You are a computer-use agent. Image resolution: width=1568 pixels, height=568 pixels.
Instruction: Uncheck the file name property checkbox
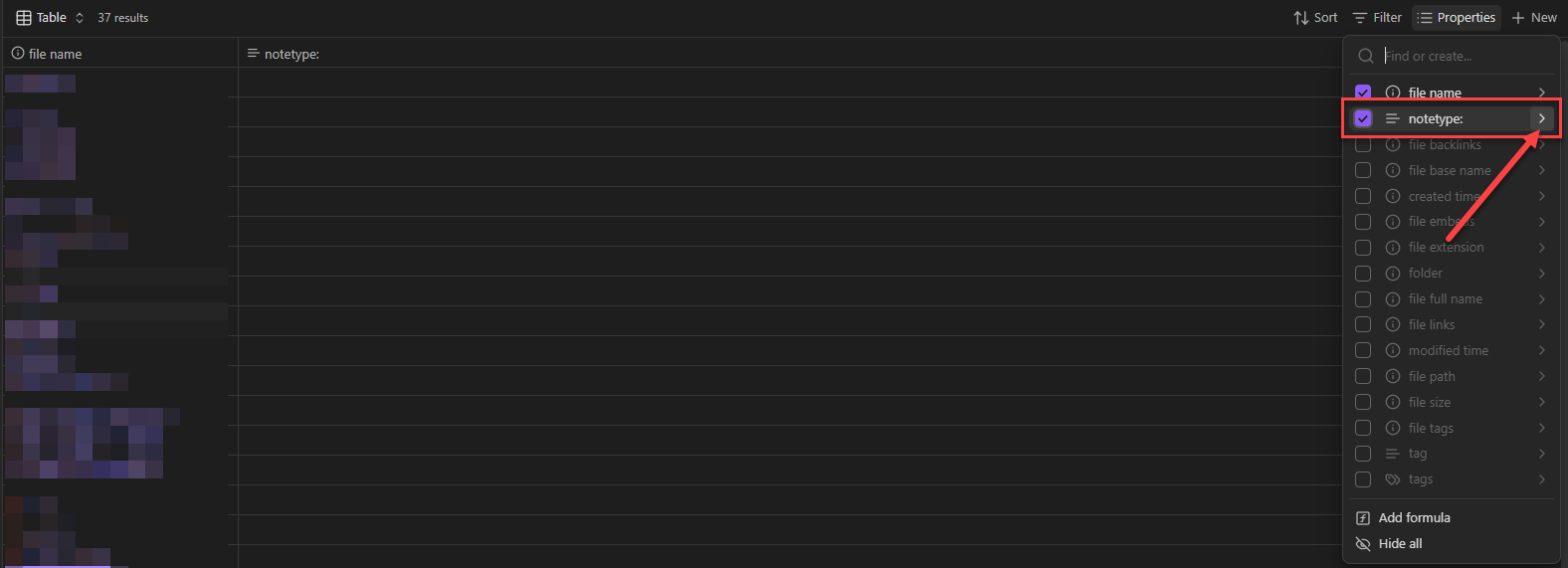pyautogui.click(x=1363, y=93)
